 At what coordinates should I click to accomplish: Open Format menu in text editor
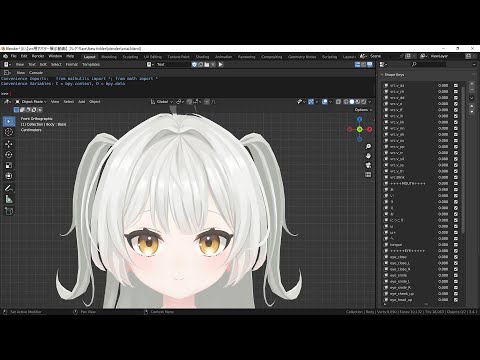pyautogui.click(x=72, y=64)
